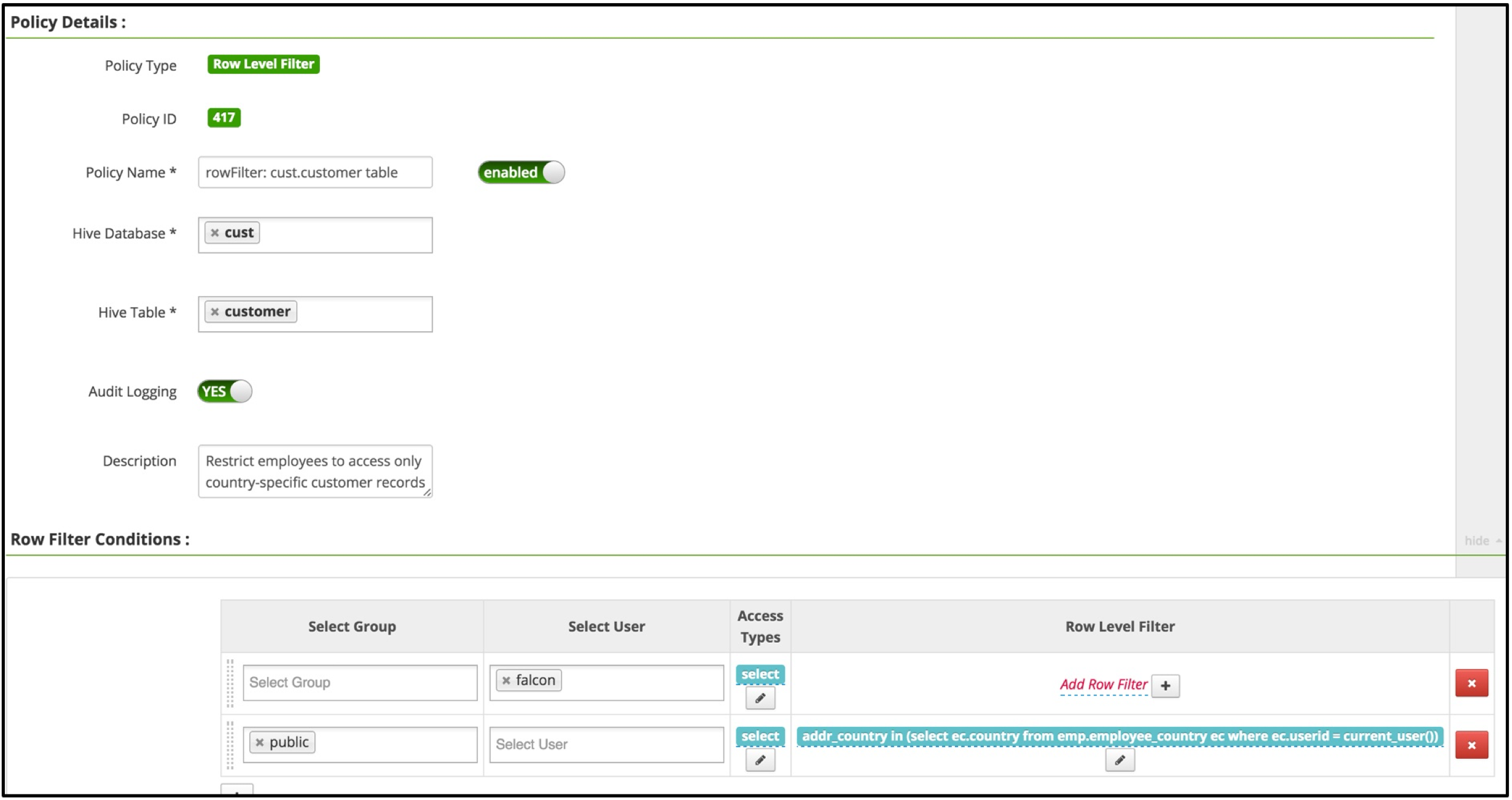Edit access types for falcon row

pos(760,699)
